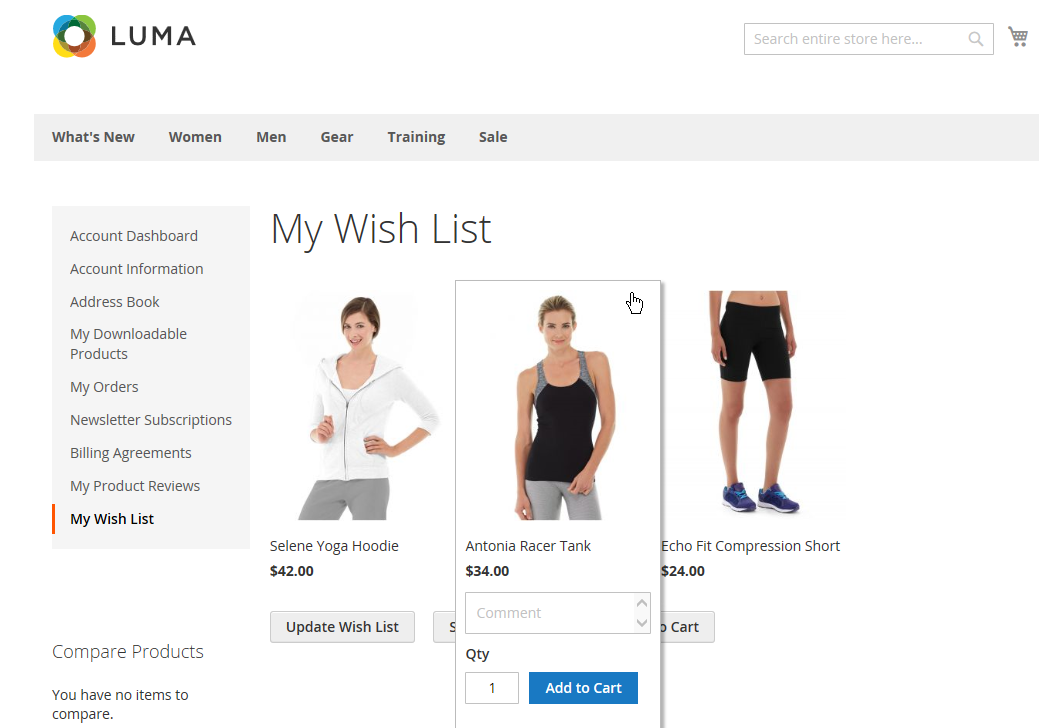The width and height of the screenshot is (1039, 728).
Task: Click the search magnifier icon
Action: tap(975, 39)
